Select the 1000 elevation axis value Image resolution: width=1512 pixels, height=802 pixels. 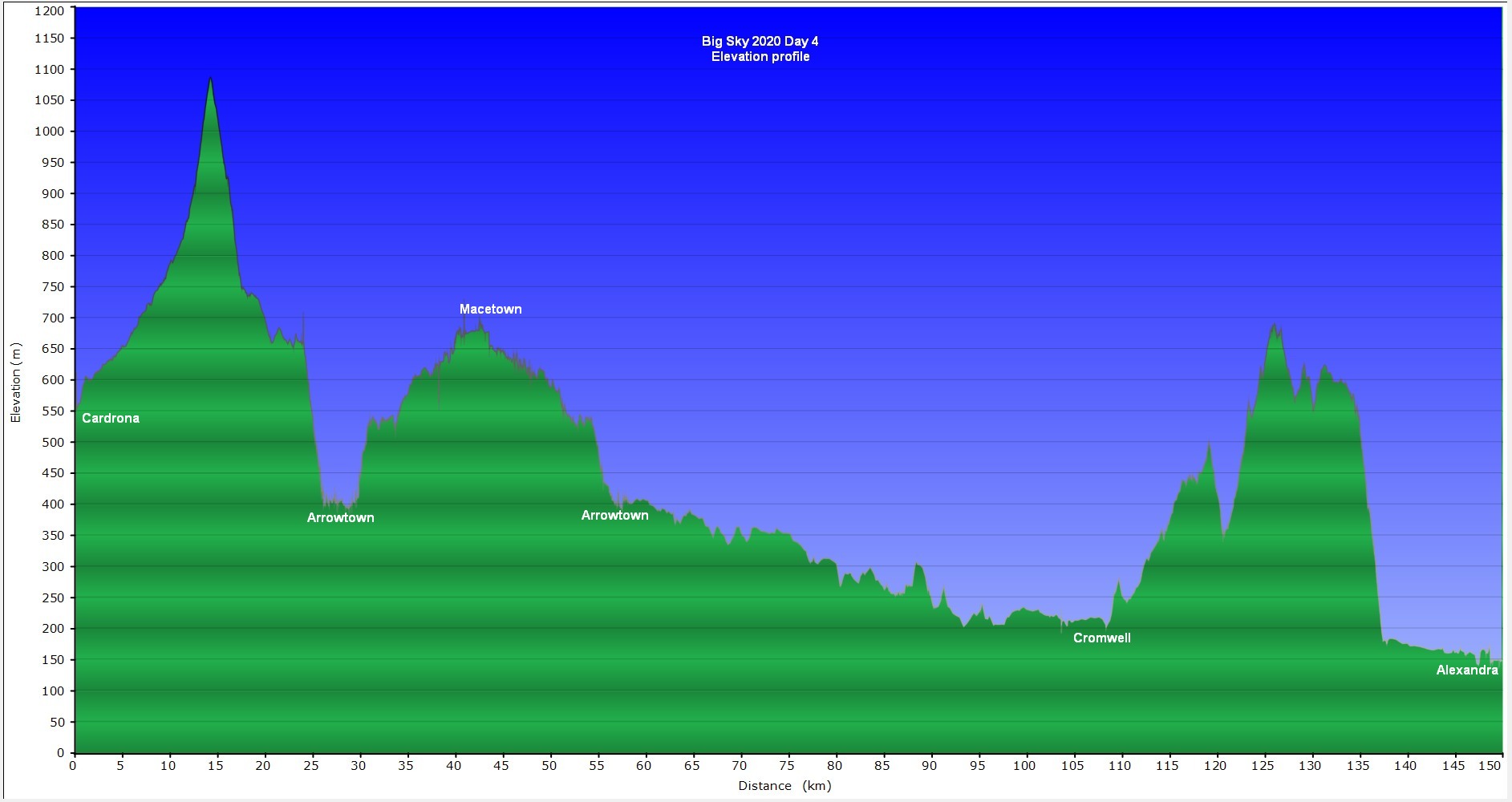[x=50, y=132]
